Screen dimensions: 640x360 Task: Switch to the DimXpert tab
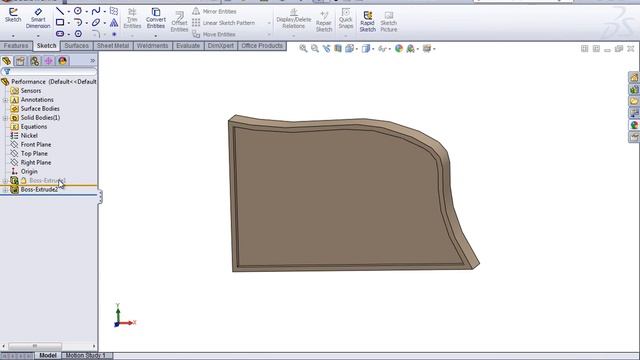coord(220,46)
